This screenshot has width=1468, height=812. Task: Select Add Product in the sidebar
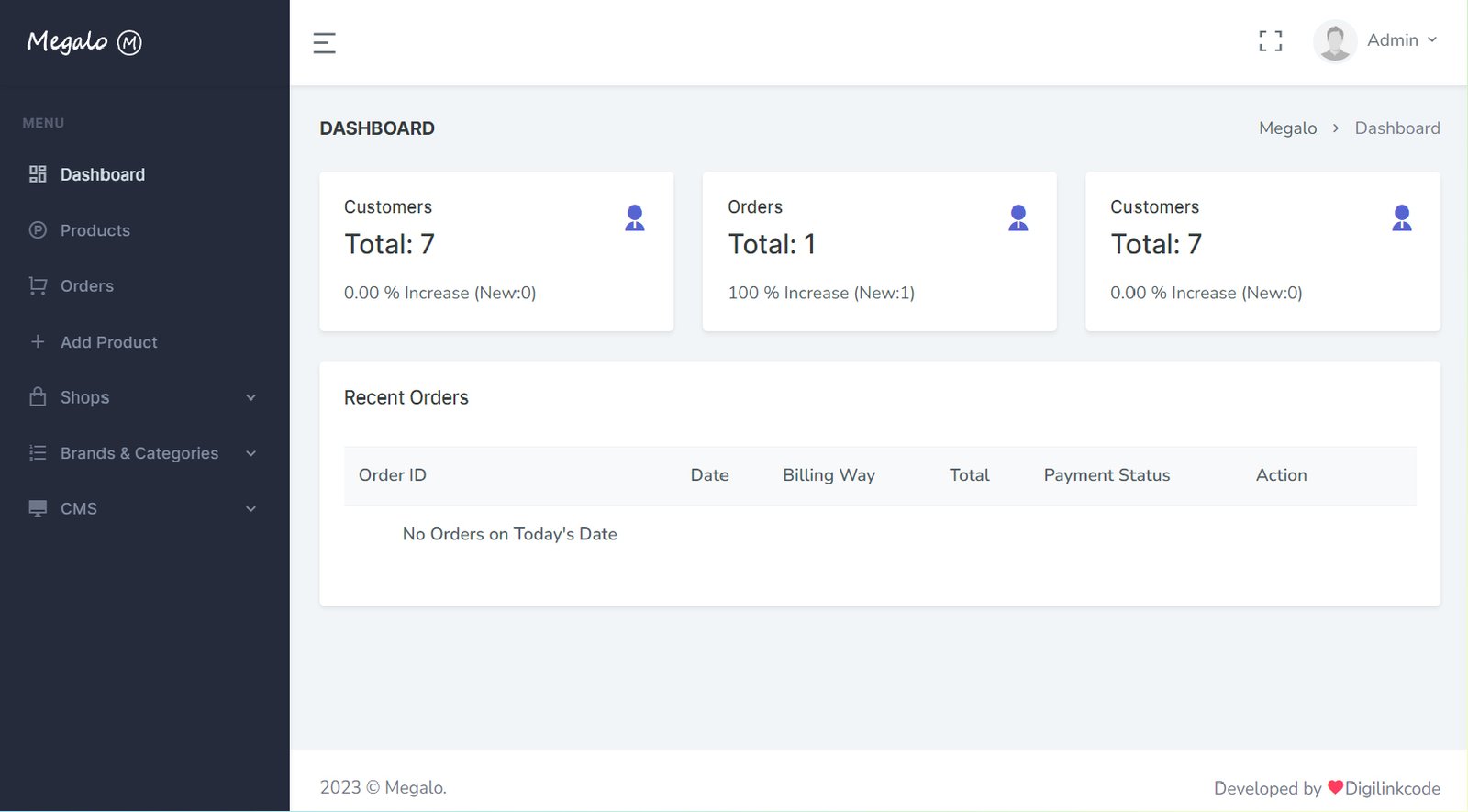108,342
